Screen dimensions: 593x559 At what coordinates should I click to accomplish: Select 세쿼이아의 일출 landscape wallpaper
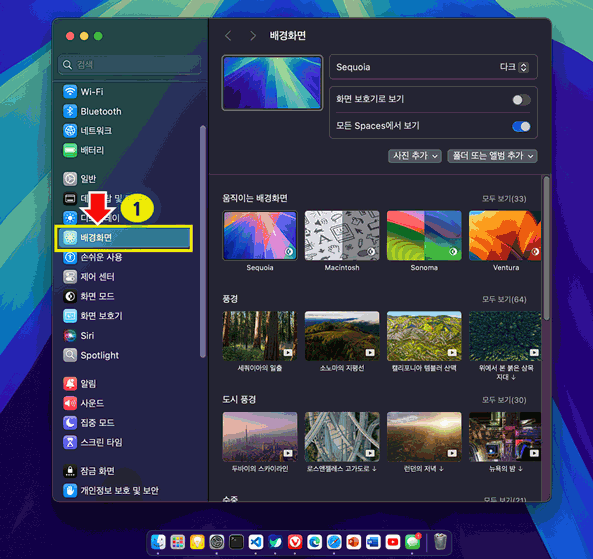(260, 336)
